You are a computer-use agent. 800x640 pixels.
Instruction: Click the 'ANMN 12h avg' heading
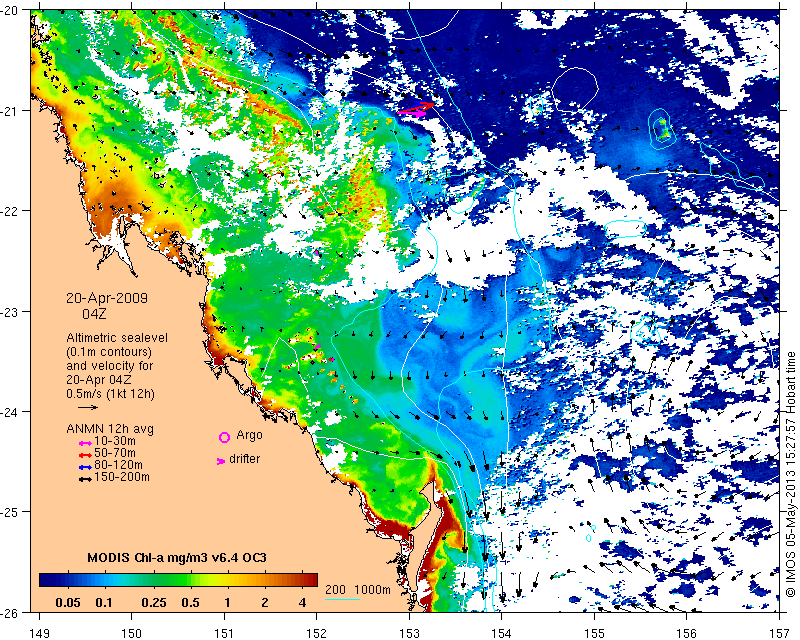click(110, 428)
